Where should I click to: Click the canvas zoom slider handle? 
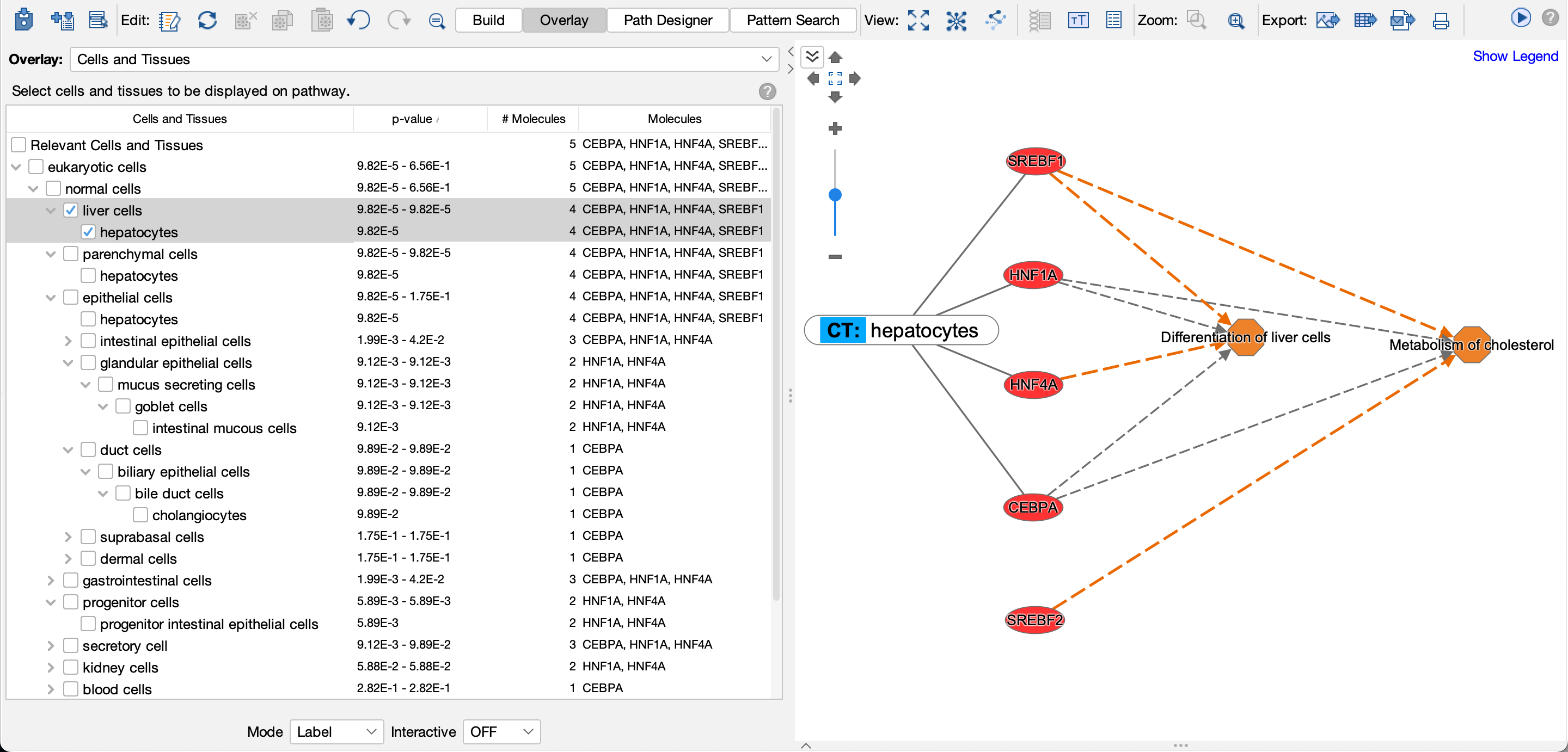point(835,195)
